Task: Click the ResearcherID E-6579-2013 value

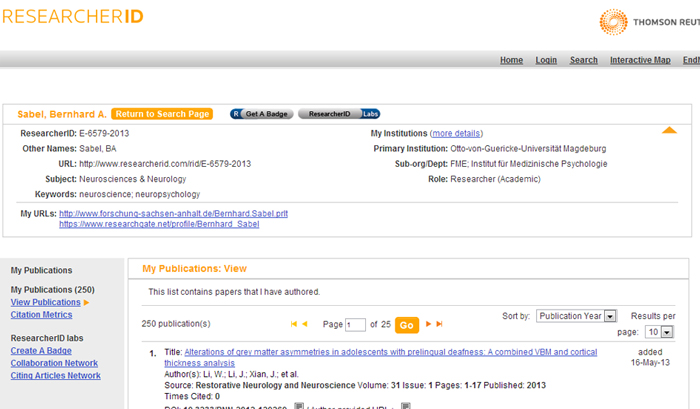Action: coord(104,134)
